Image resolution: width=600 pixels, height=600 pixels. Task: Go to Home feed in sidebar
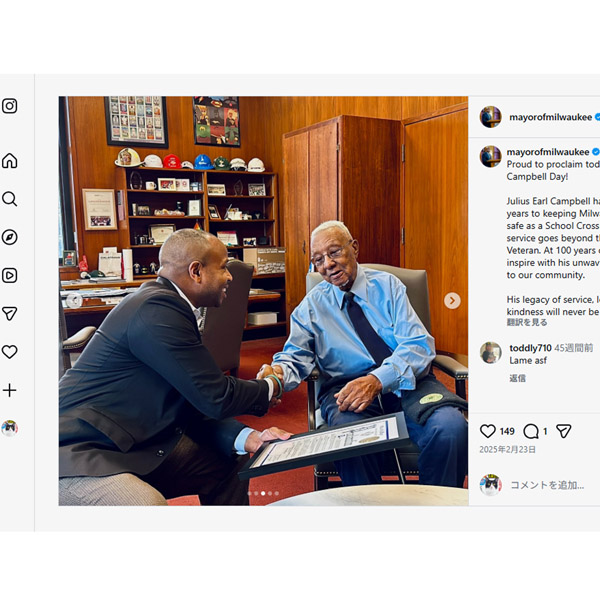pos(10,161)
